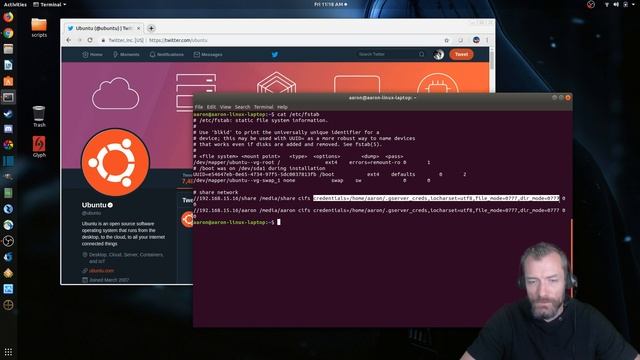Select the Trash icon on the desktop

[x=39, y=116]
